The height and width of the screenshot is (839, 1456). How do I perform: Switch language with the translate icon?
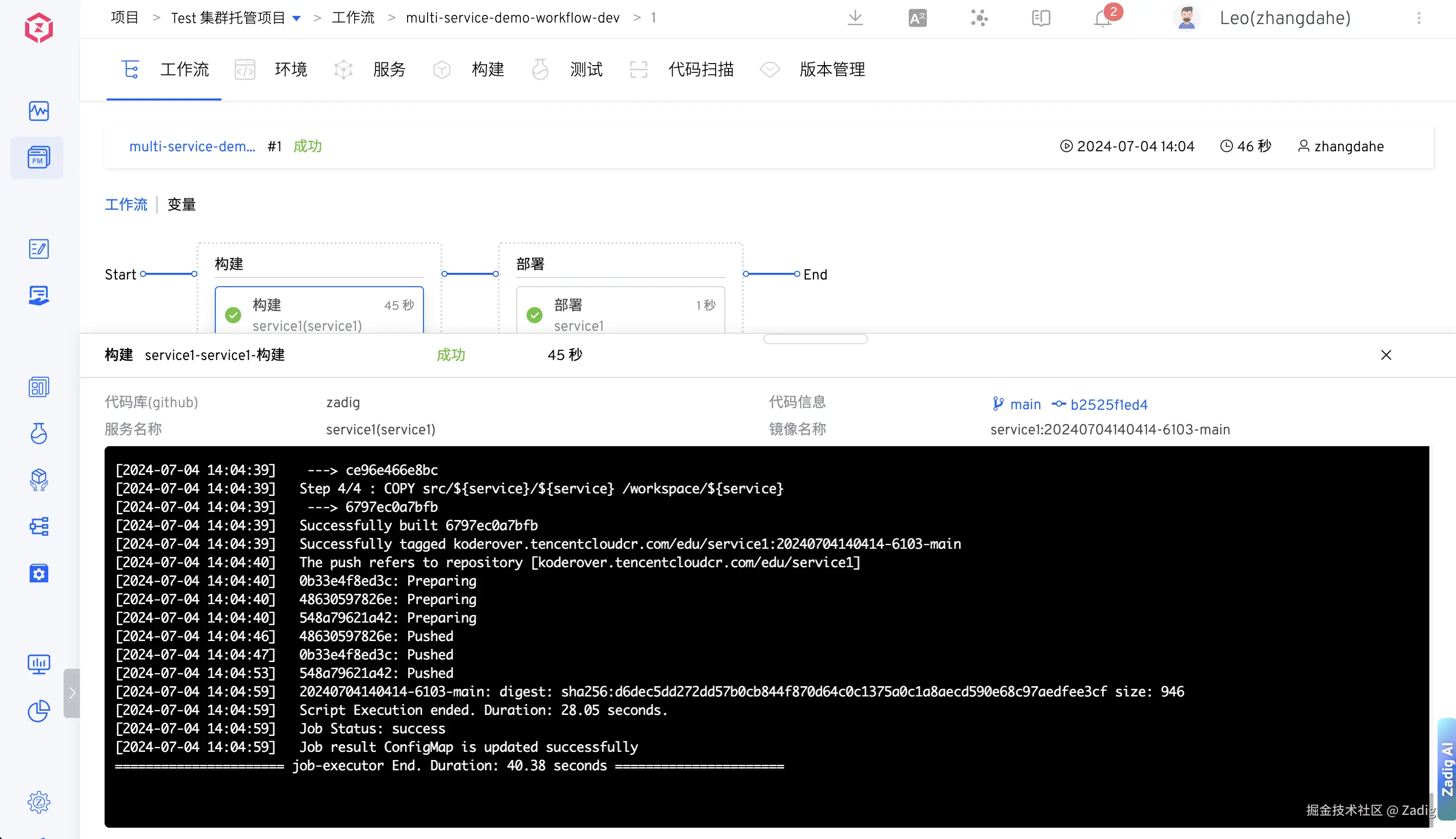coord(917,18)
